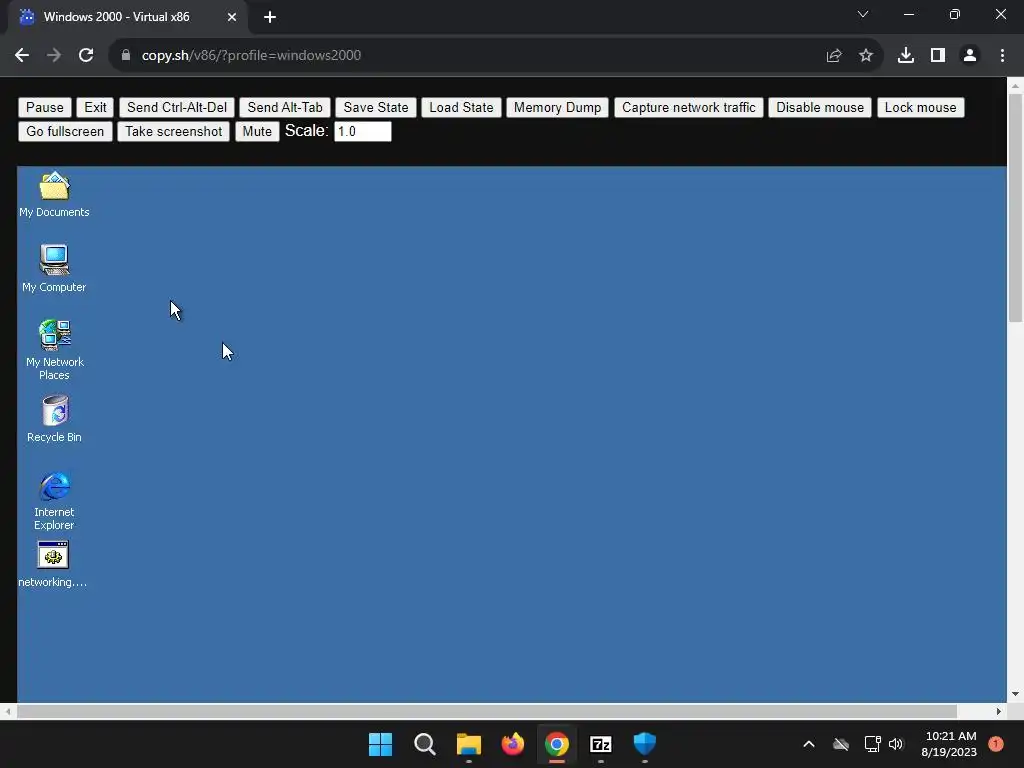Viewport: 1024px width, 768px height.
Task: Click the page vertical scrollbar thumb
Action: (x=1016, y=208)
